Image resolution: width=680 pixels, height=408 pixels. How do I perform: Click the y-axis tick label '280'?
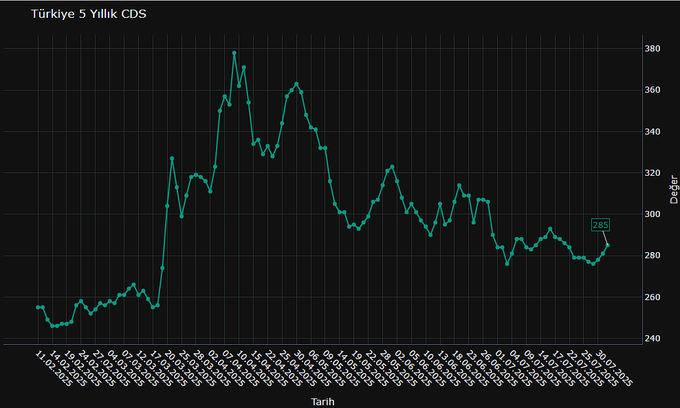(652, 255)
